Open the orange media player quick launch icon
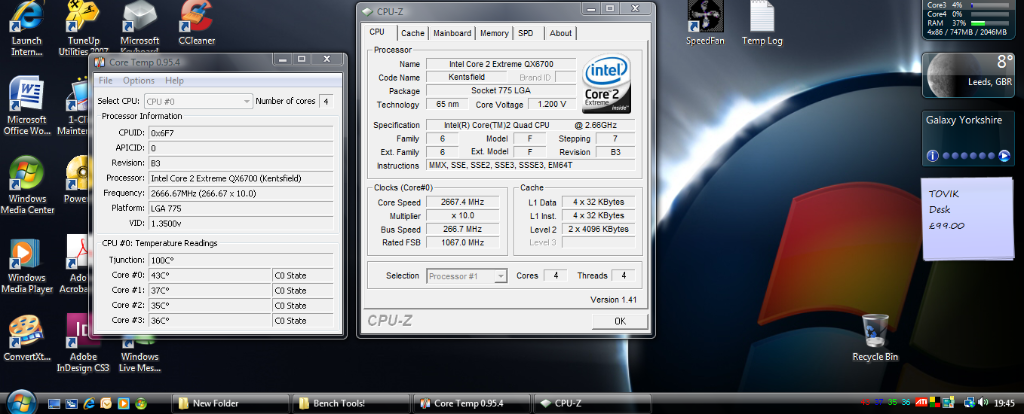The height and width of the screenshot is (414, 1024). click(123, 404)
